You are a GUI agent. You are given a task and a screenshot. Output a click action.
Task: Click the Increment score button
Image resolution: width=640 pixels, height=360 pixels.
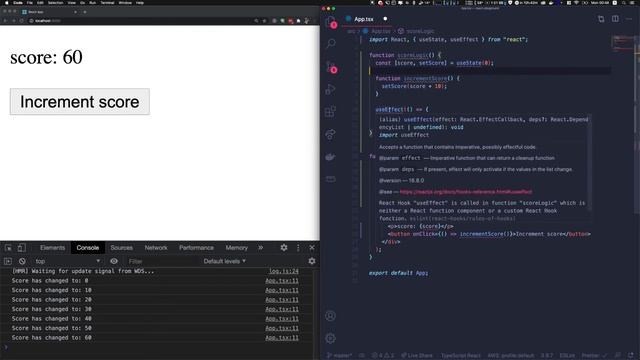tap(80, 102)
